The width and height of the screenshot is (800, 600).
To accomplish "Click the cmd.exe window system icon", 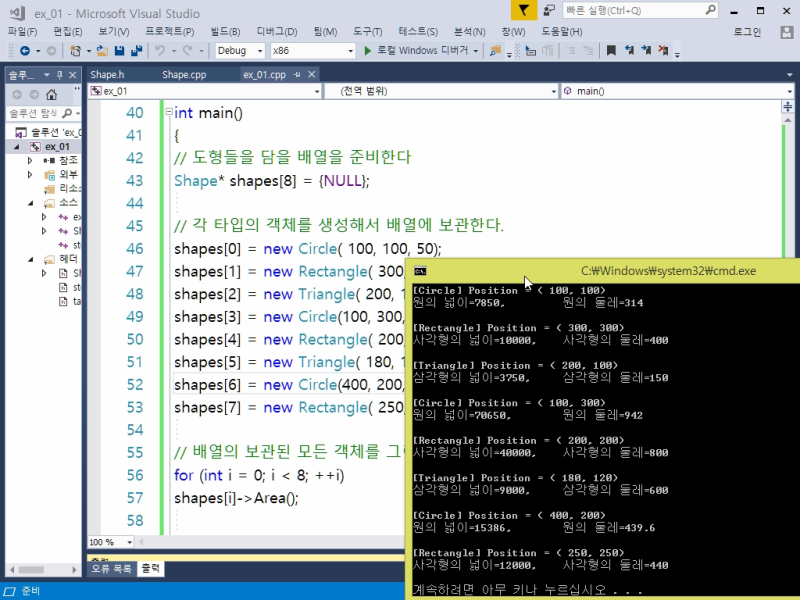I will [420, 271].
